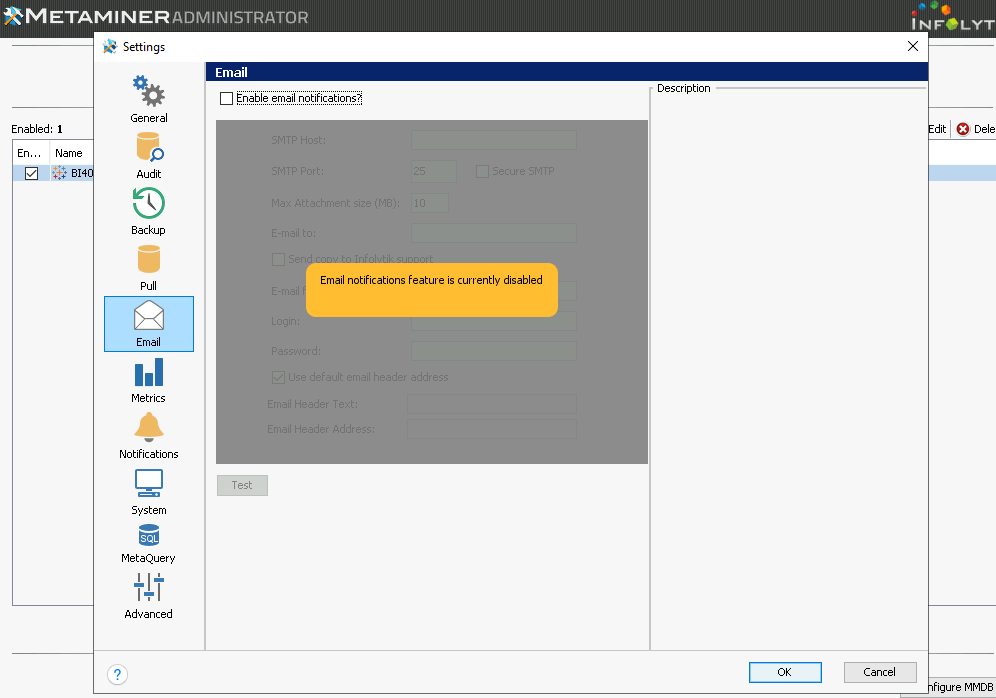
Task: Click the email disabled notification banner
Action: (432, 290)
